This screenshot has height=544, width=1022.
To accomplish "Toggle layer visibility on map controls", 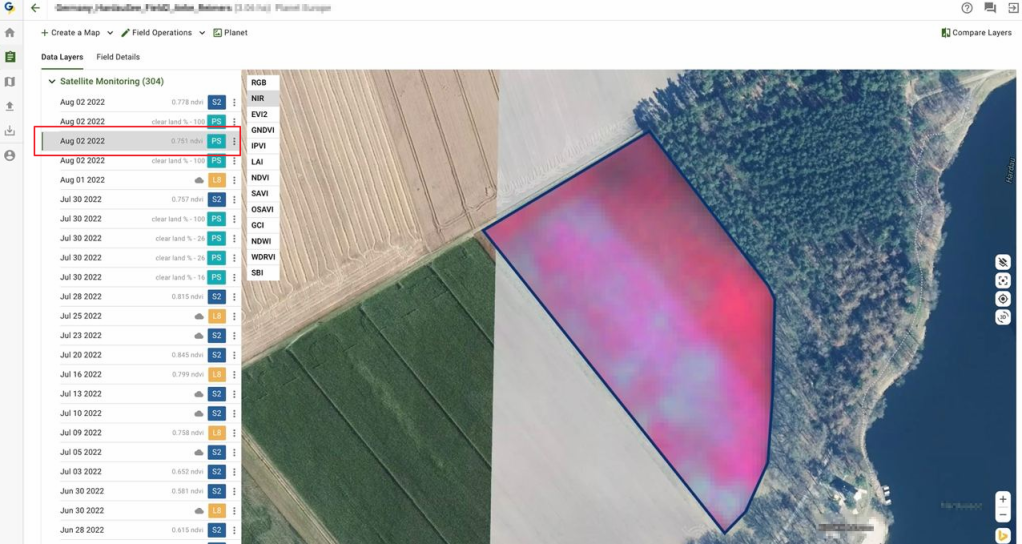I will tap(1003, 262).
